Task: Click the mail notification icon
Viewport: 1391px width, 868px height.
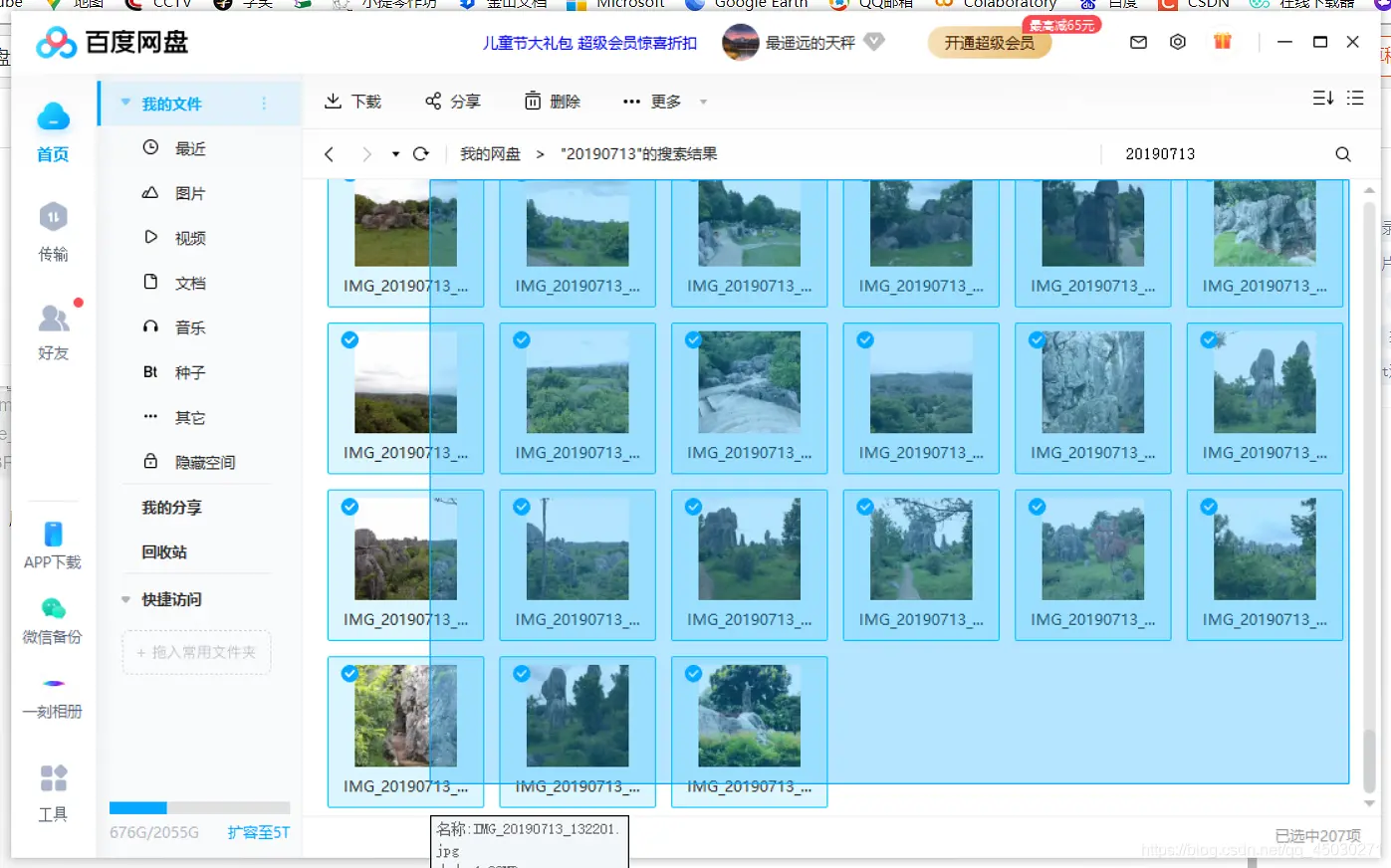Action: pos(1138,41)
